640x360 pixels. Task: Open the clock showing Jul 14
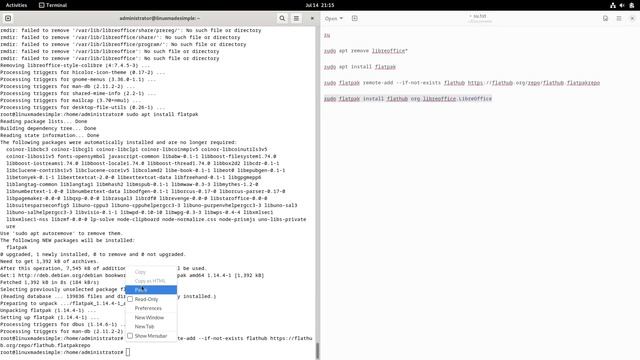[320, 5]
